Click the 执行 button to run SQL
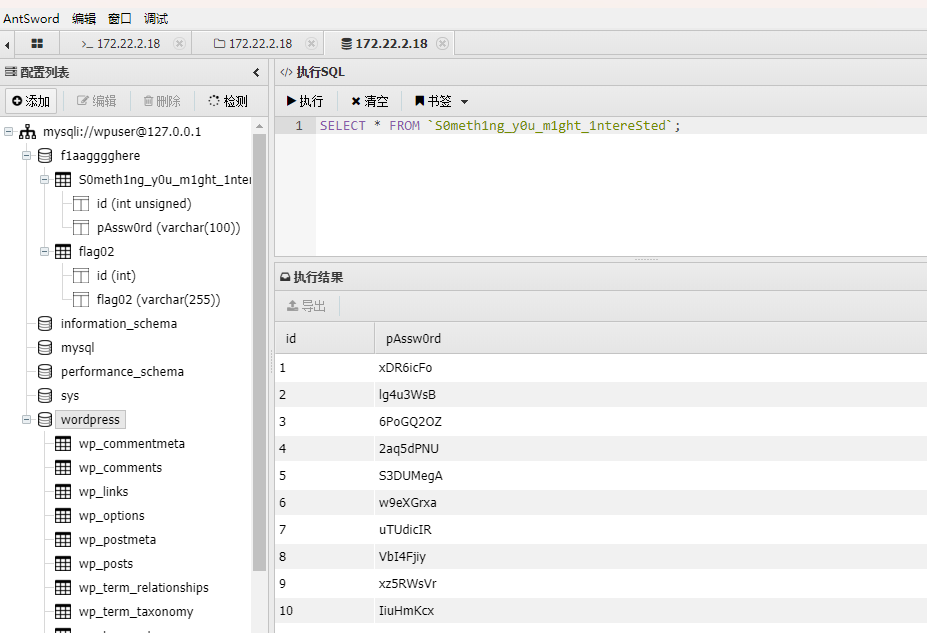 tap(305, 101)
